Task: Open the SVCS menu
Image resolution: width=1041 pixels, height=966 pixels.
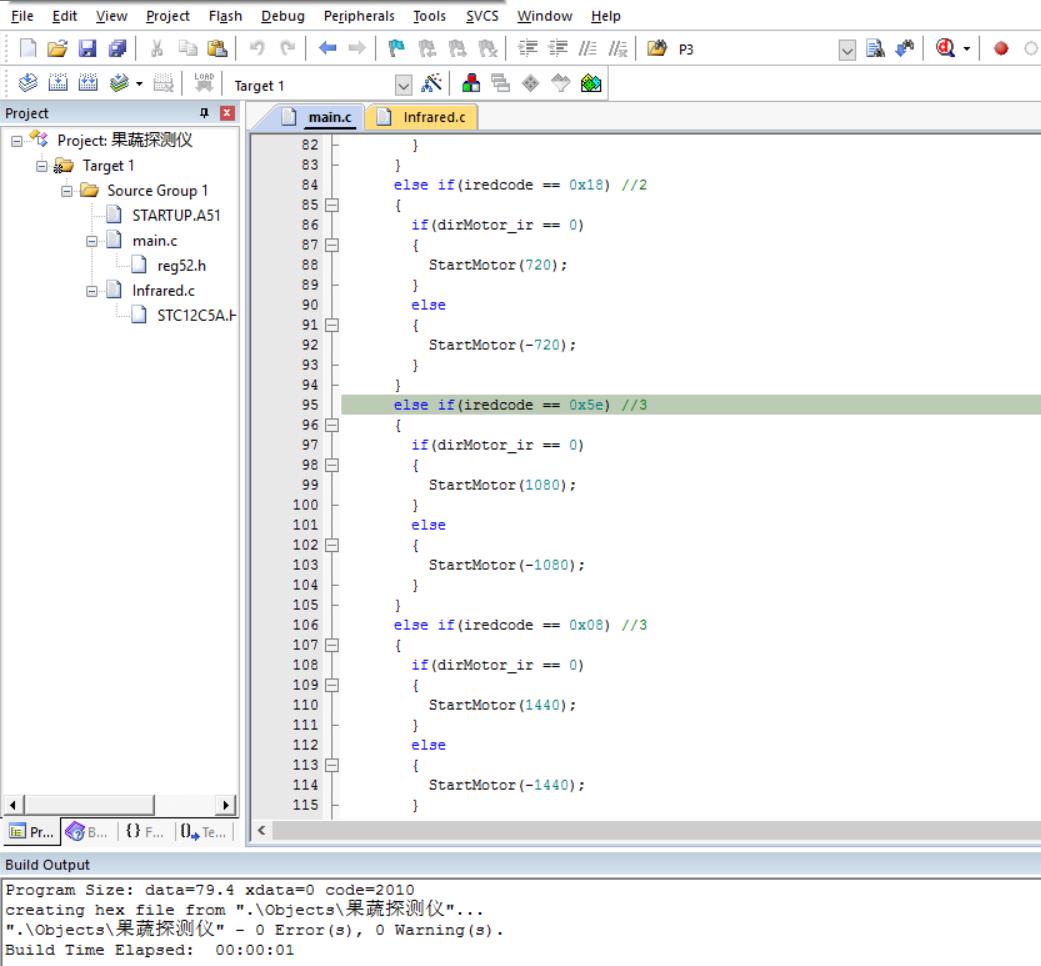Action: point(482,16)
